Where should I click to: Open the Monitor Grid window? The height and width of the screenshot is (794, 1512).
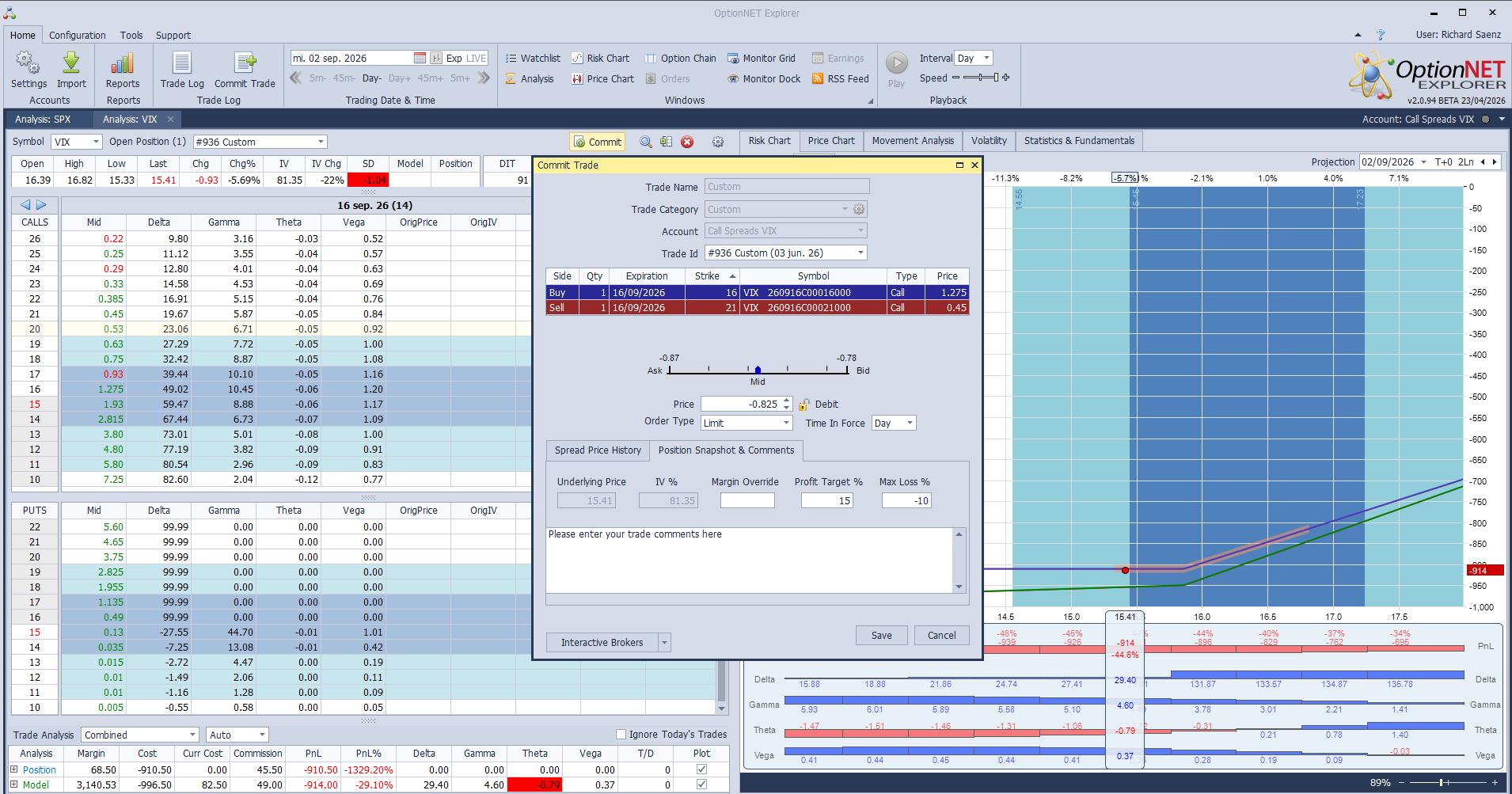coord(762,58)
